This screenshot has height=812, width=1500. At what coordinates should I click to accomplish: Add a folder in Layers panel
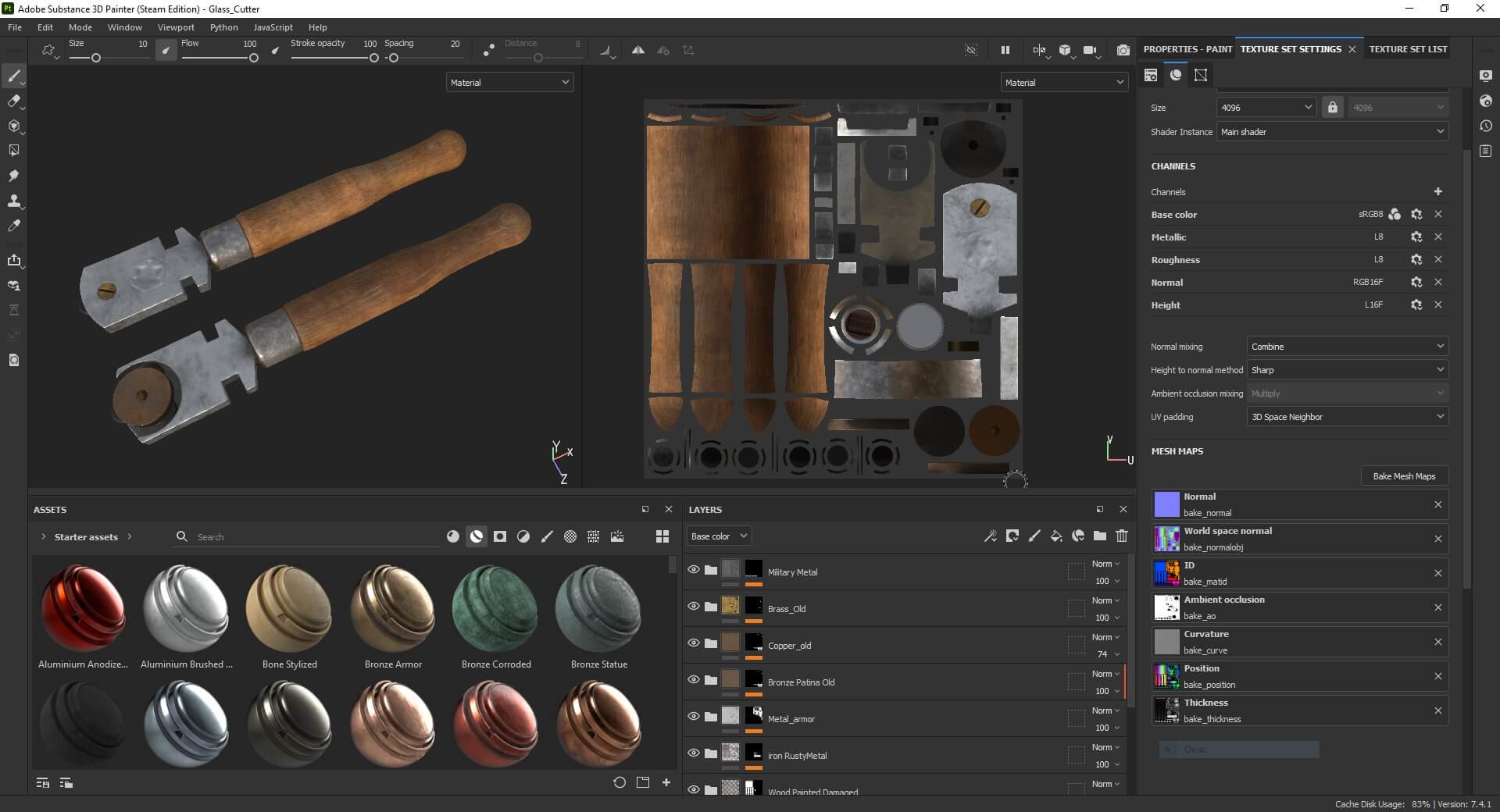pyautogui.click(x=1100, y=536)
